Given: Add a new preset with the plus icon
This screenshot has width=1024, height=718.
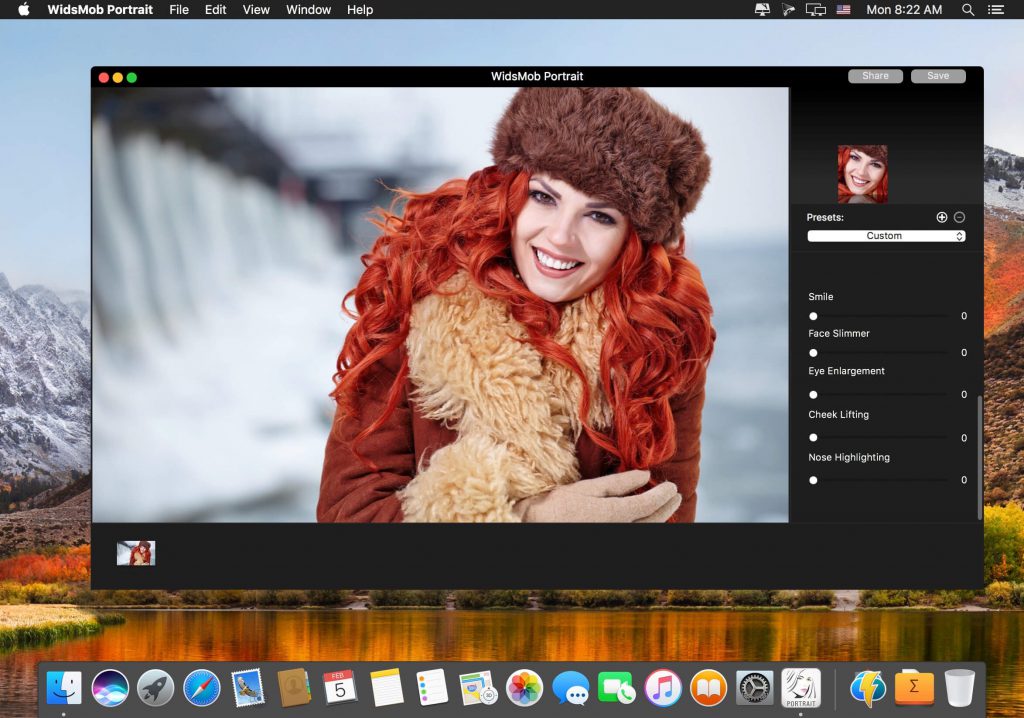Looking at the screenshot, I should (x=941, y=216).
